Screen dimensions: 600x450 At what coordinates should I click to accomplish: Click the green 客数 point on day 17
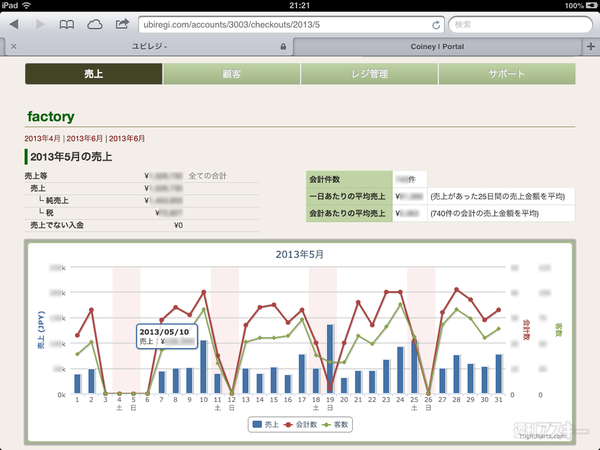click(302, 320)
